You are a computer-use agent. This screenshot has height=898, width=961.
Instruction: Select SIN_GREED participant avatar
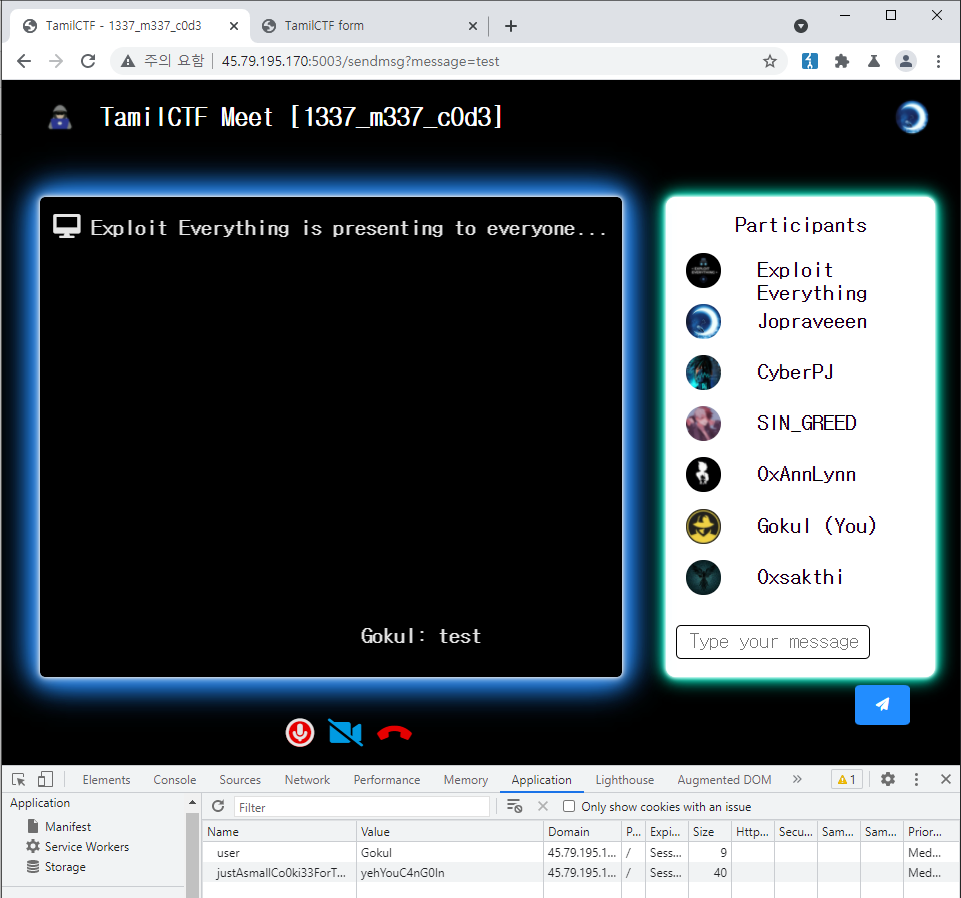click(703, 423)
